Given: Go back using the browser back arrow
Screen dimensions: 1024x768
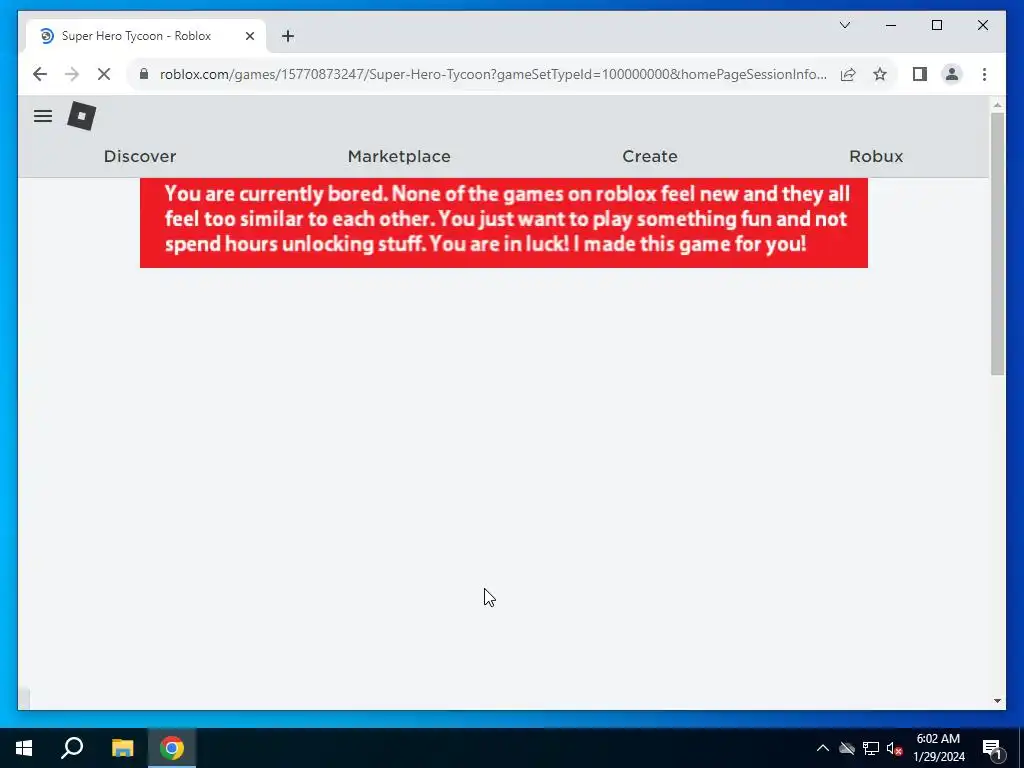Looking at the screenshot, I should click(x=40, y=74).
